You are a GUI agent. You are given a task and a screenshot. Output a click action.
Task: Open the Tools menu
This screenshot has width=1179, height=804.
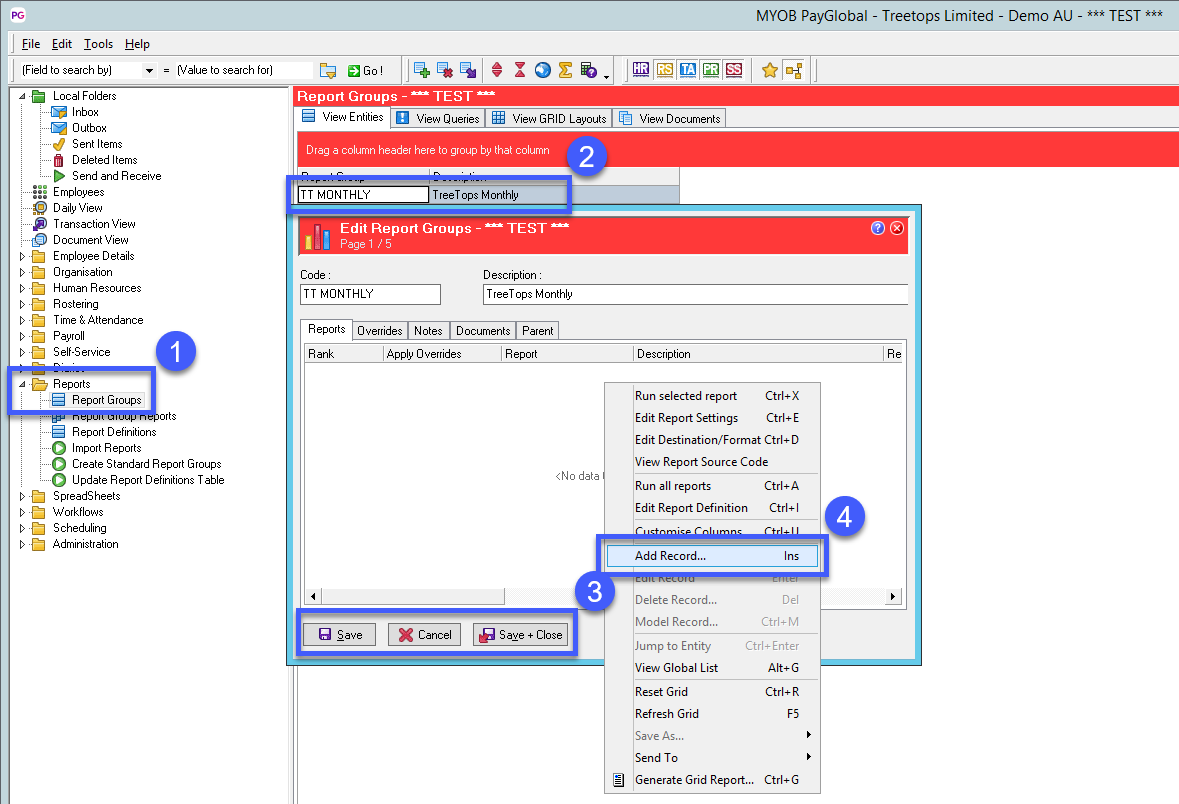coord(98,44)
